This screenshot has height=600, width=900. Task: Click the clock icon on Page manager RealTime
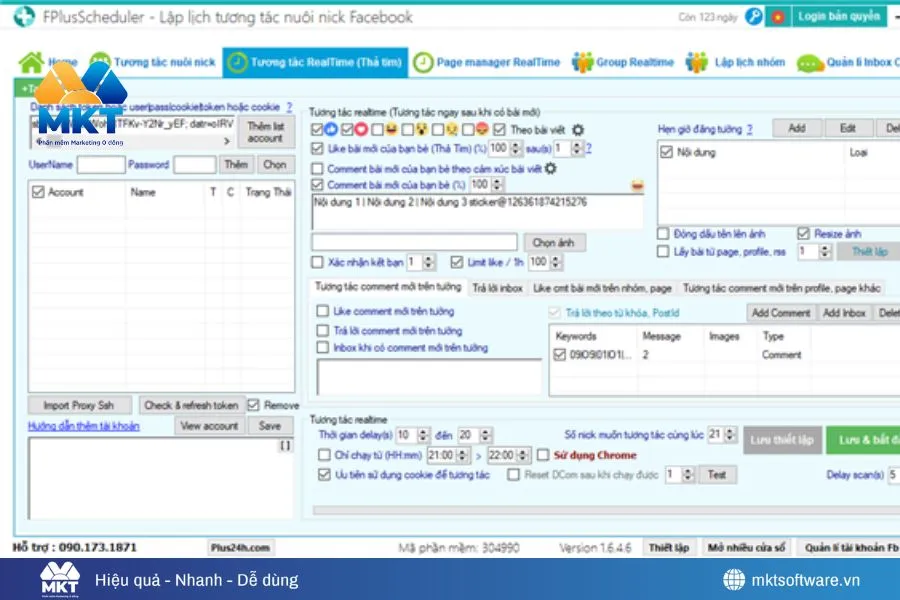tap(424, 62)
